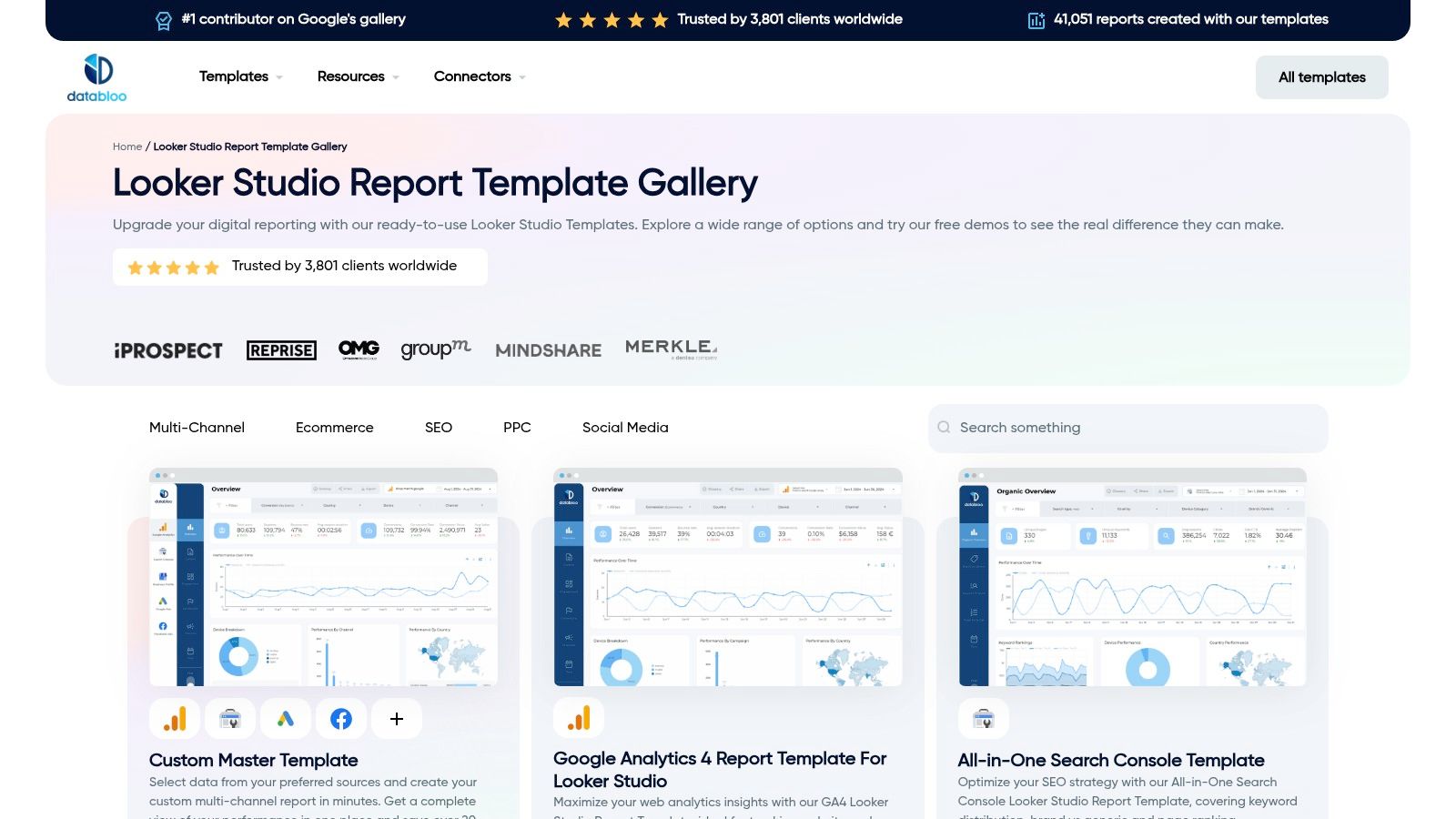The image size is (1456, 819).
Task: Click the magnifier icon in the search bar
Action: pyautogui.click(x=944, y=427)
